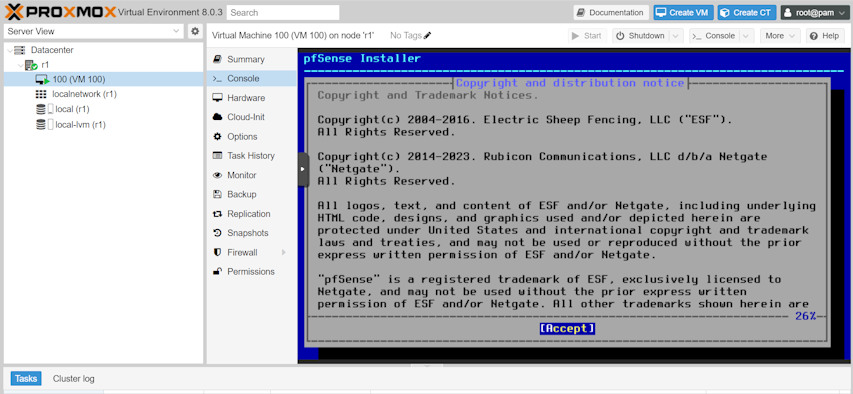Click the Firewall shield icon

[x=217, y=253]
